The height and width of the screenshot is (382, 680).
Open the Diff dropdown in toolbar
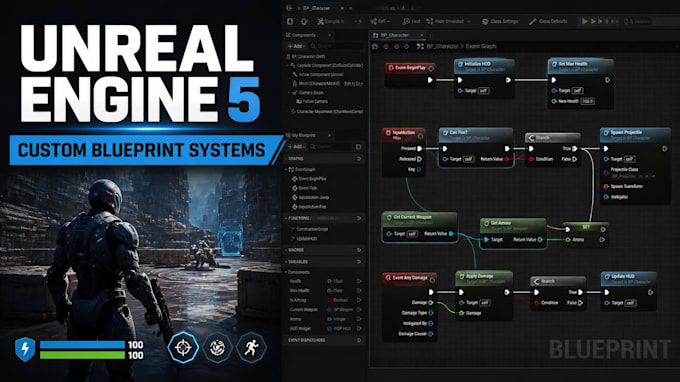tap(380, 21)
